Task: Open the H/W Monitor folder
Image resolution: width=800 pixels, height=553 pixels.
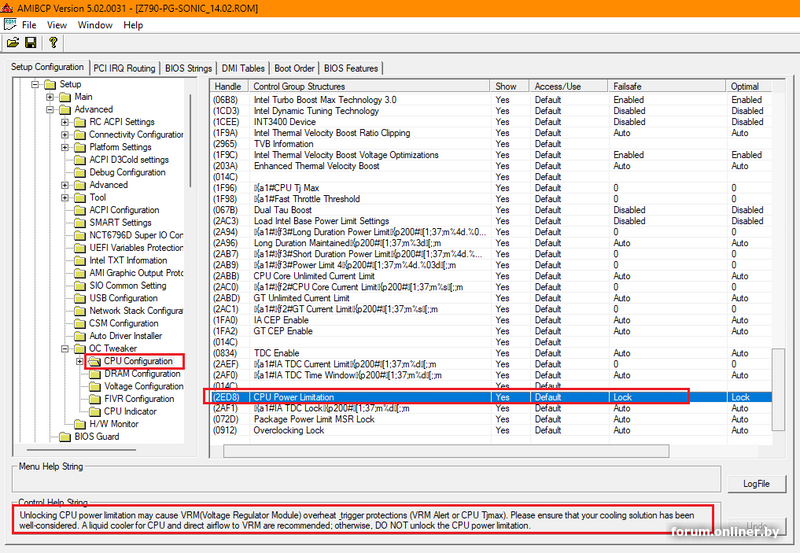Action: (x=112, y=424)
